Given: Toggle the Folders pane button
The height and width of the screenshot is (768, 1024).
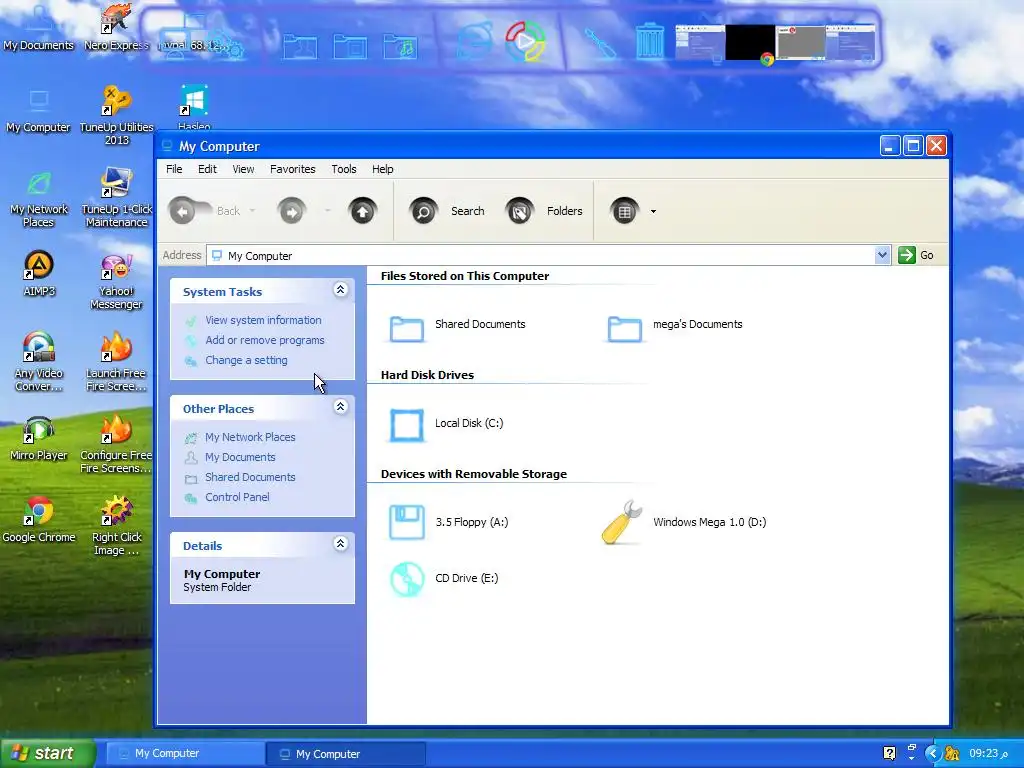Looking at the screenshot, I should click(x=543, y=211).
